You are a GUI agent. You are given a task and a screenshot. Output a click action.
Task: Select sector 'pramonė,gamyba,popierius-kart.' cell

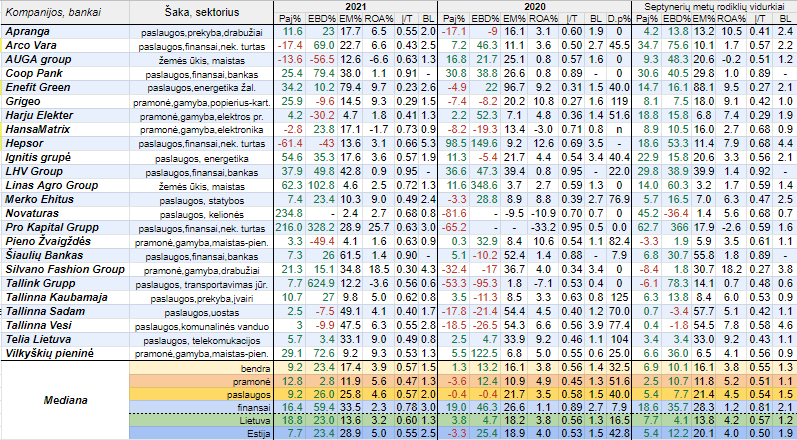point(202,103)
